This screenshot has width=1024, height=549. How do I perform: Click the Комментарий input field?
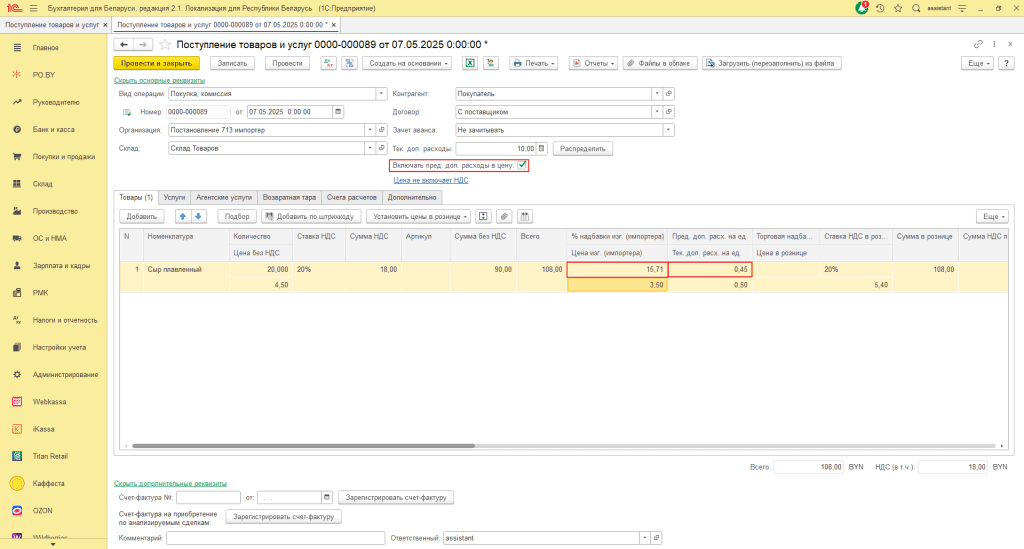(276, 538)
